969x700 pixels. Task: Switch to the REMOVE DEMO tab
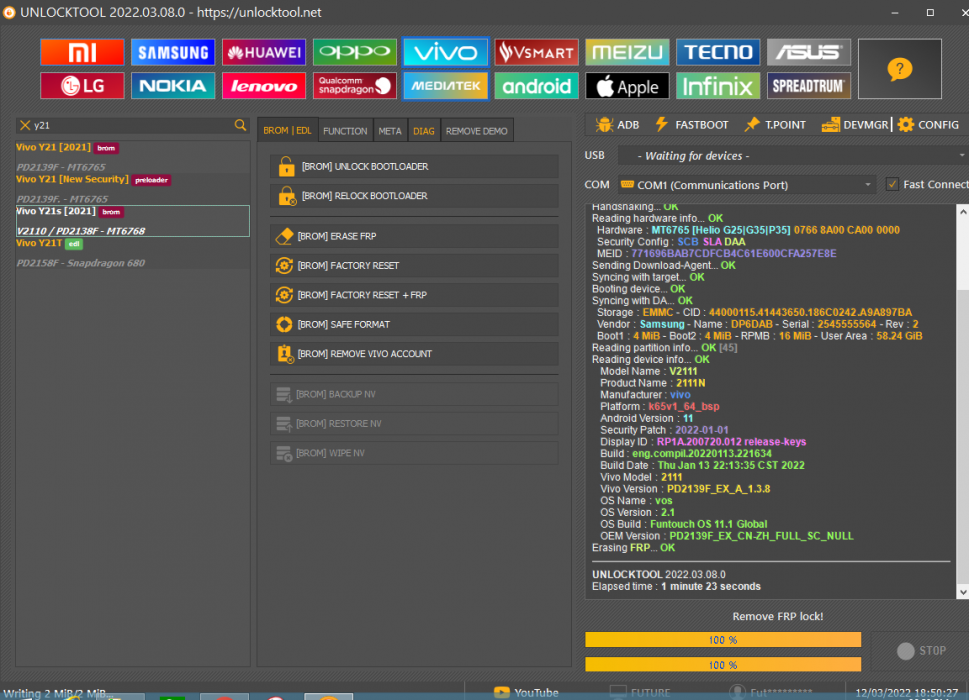point(476,131)
